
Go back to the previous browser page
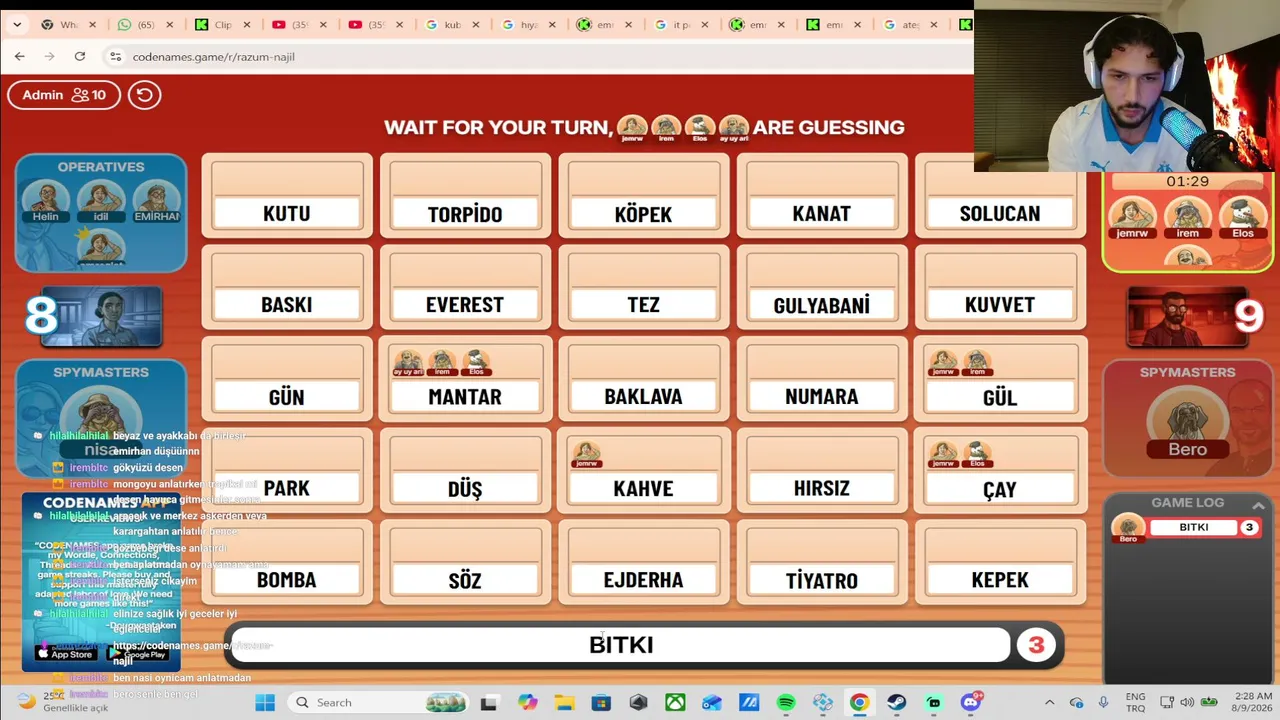(x=19, y=57)
